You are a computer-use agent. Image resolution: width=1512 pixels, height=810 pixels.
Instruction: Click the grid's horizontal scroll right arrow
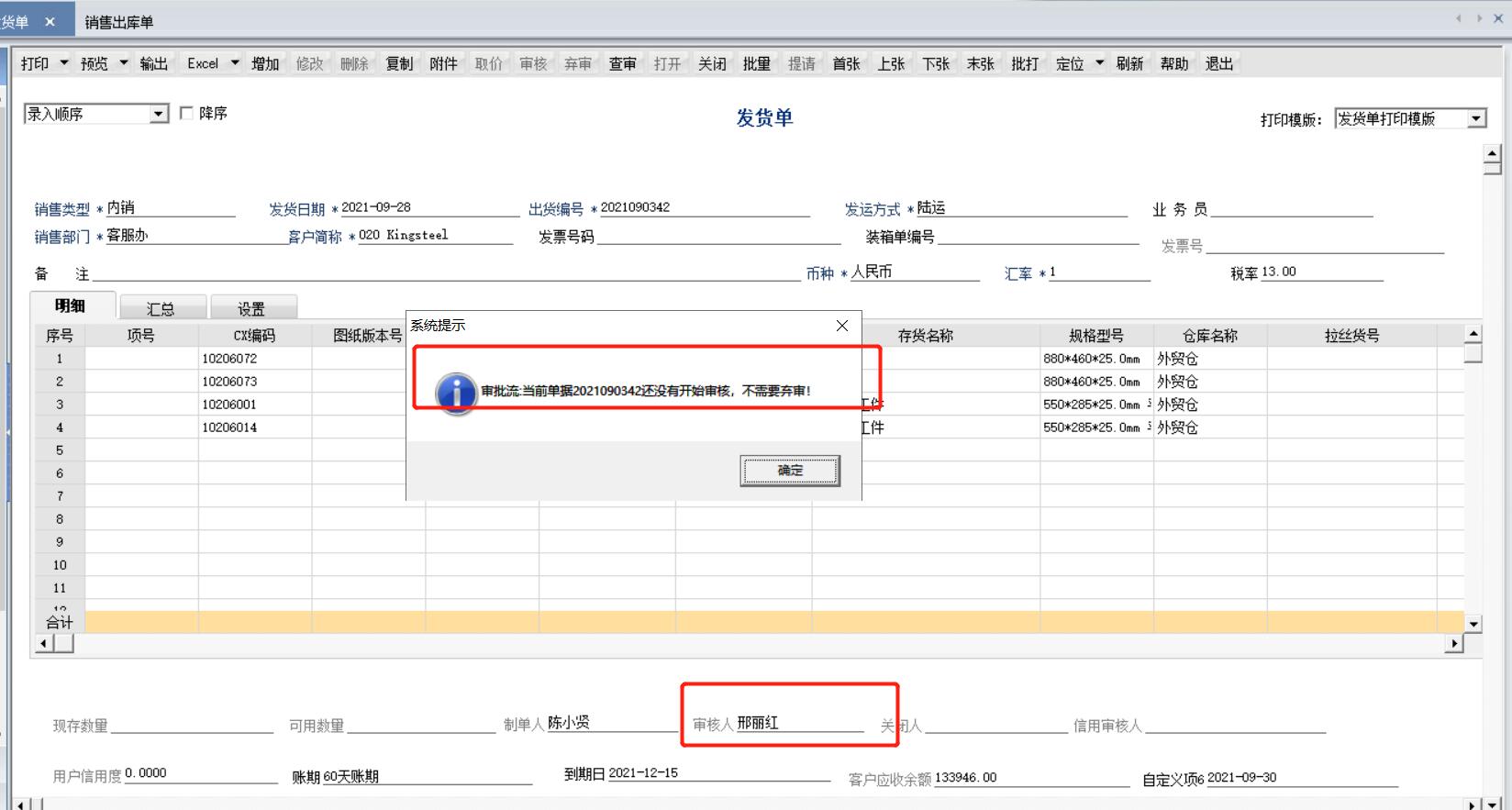coord(1454,644)
